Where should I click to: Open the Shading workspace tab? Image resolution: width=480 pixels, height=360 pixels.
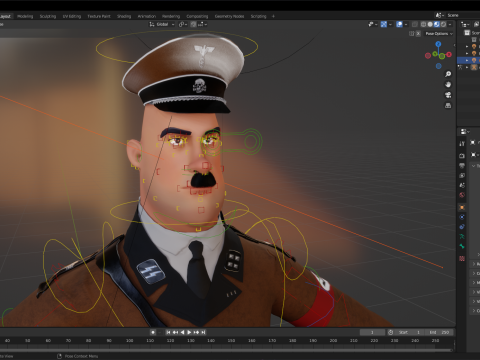coord(124,16)
